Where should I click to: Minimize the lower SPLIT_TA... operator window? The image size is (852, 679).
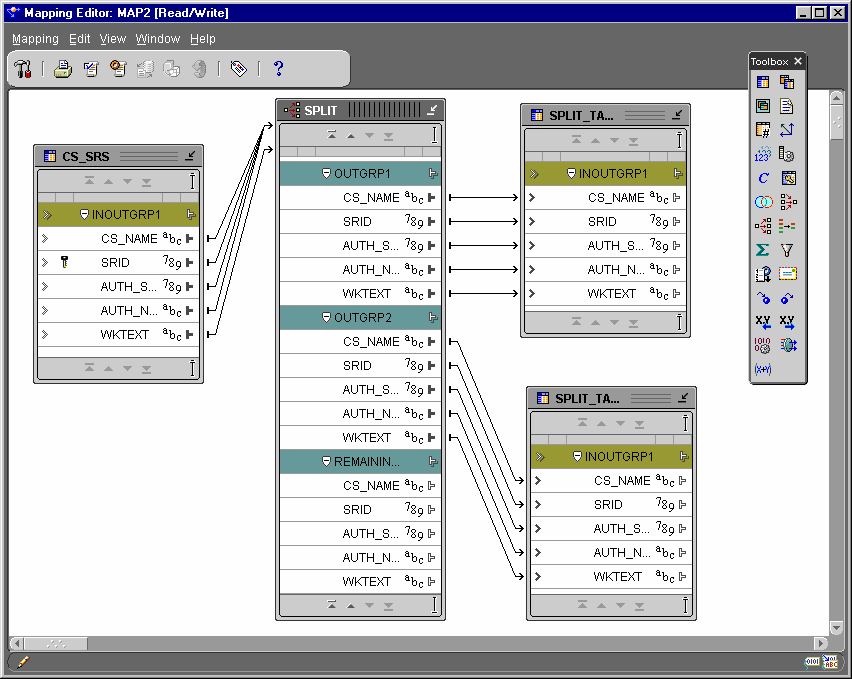pos(683,398)
